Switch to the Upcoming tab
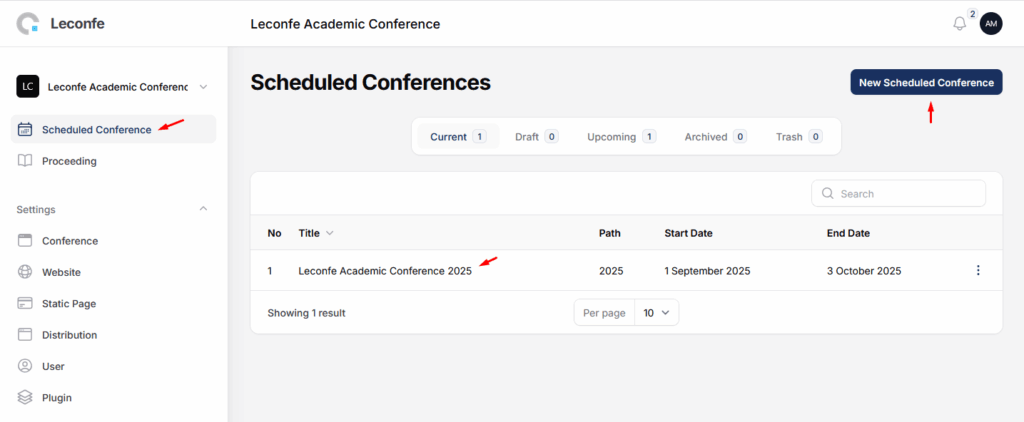 (x=621, y=137)
